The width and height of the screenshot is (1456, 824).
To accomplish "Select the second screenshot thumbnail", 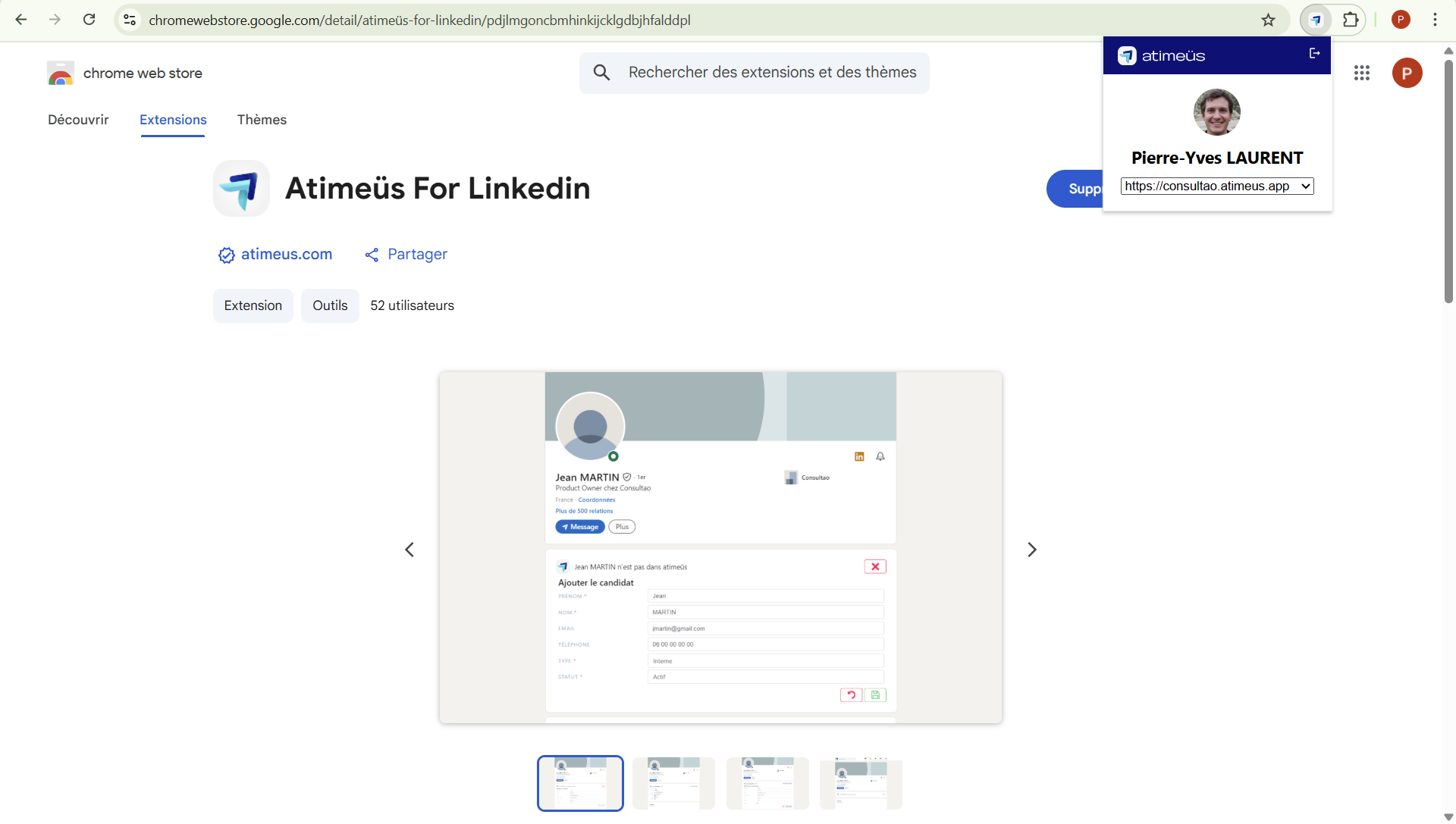I will click(x=673, y=783).
